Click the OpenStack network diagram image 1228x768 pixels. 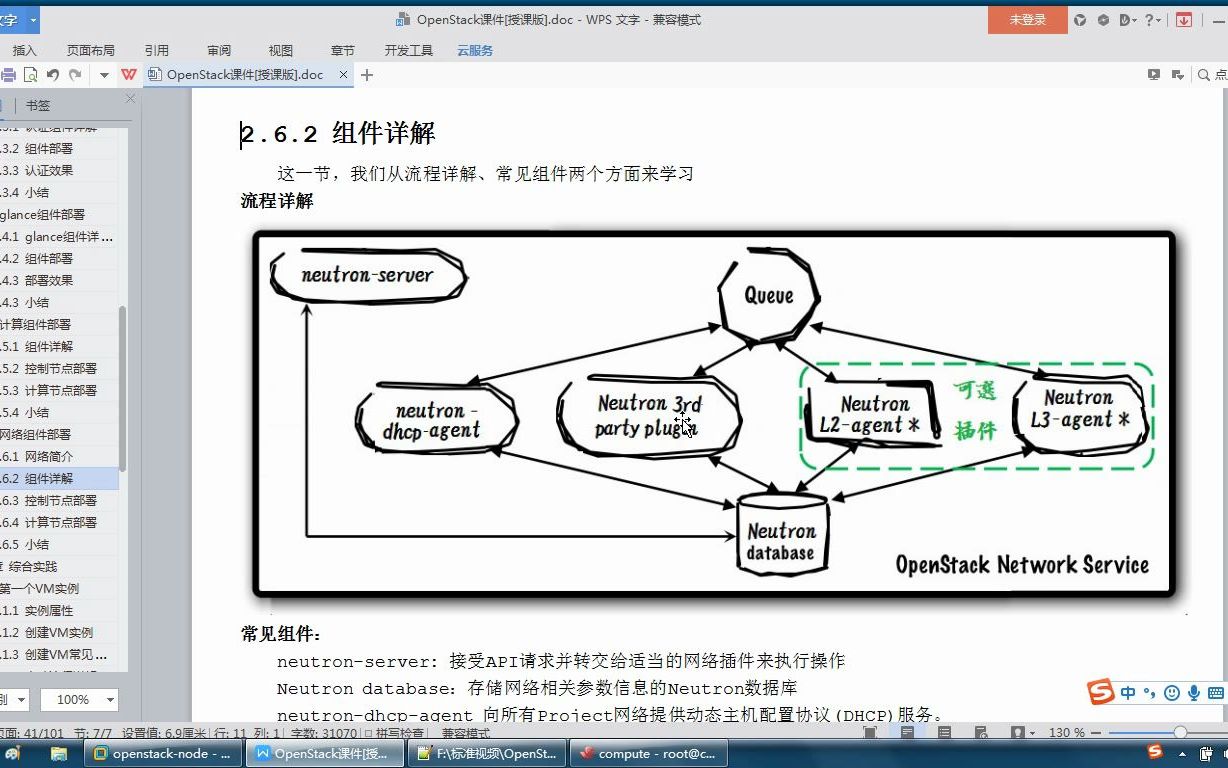coord(713,413)
